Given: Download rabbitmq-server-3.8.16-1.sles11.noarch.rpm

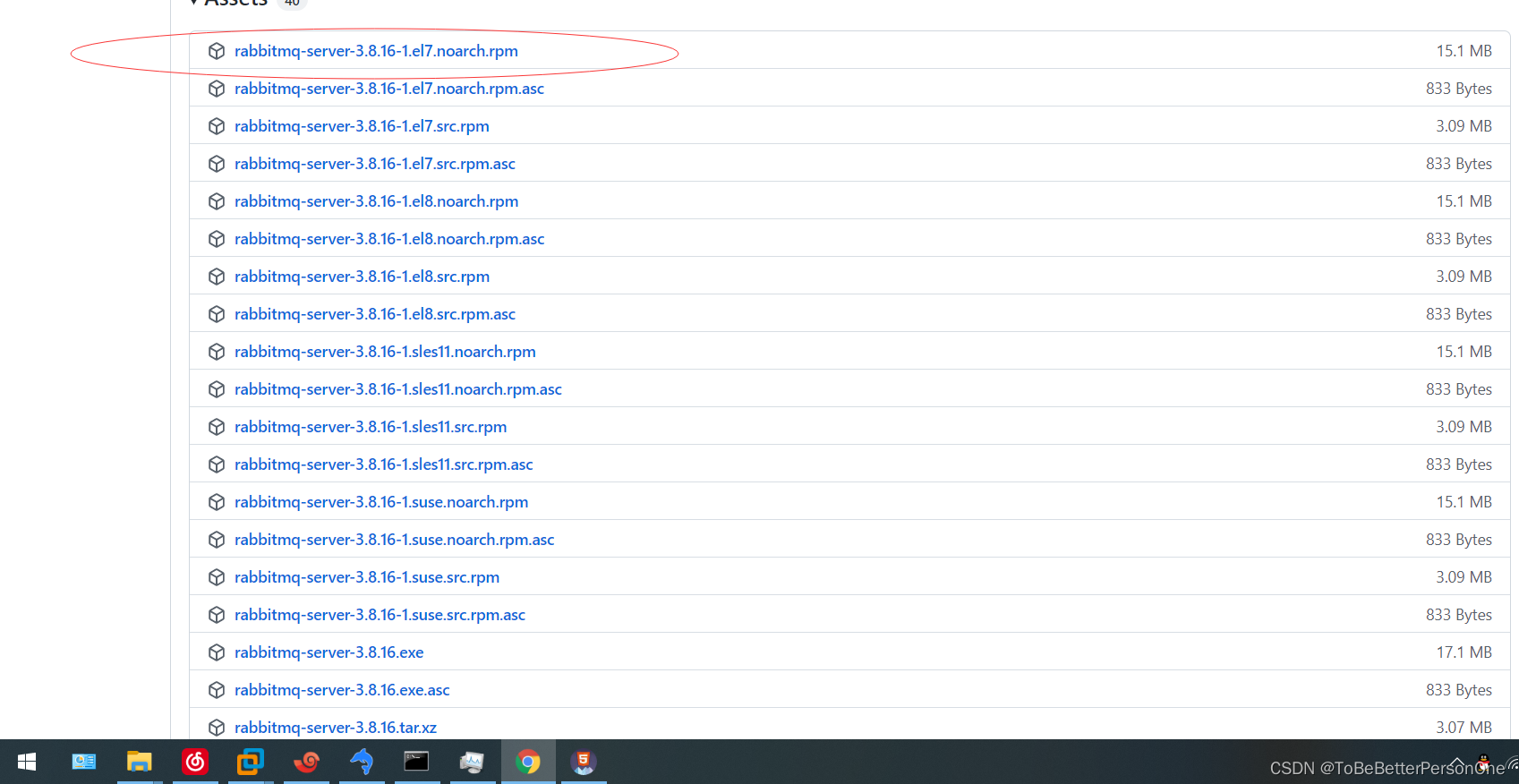Looking at the screenshot, I should click(385, 352).
